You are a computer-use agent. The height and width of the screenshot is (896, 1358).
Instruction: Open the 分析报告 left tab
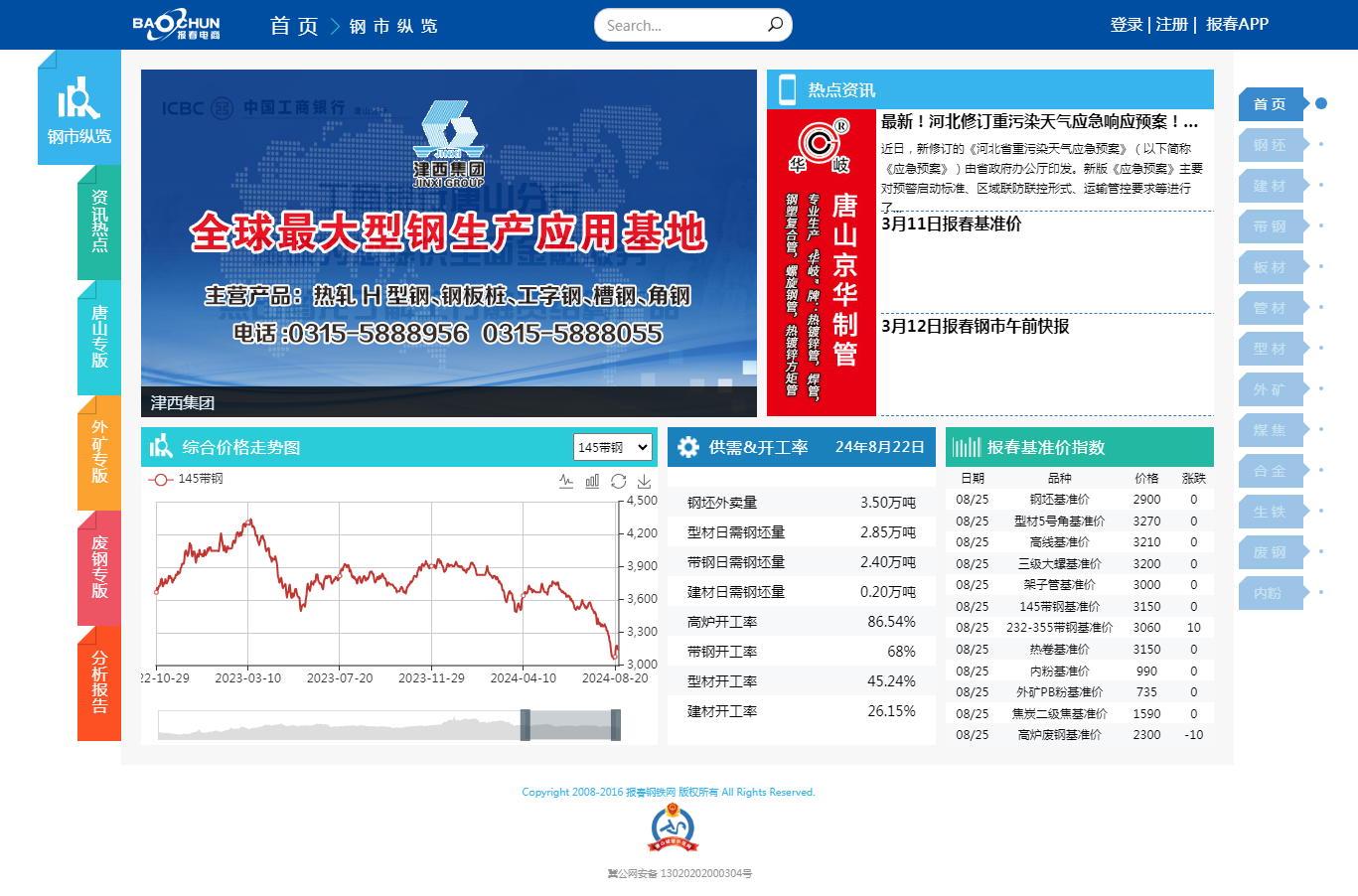[x=99, y=682]
